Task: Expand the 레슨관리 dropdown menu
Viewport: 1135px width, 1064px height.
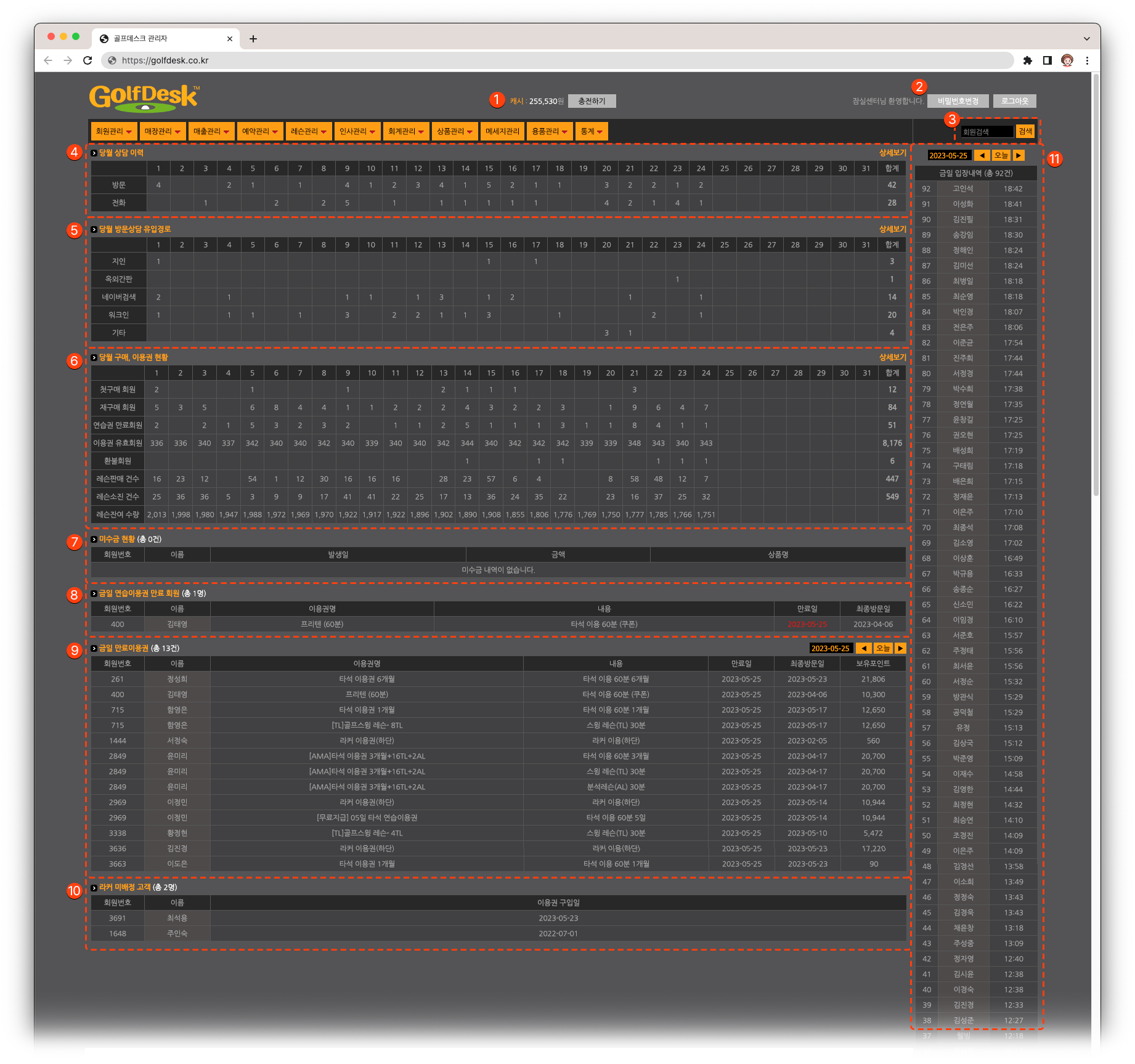Action: [308, 131]
